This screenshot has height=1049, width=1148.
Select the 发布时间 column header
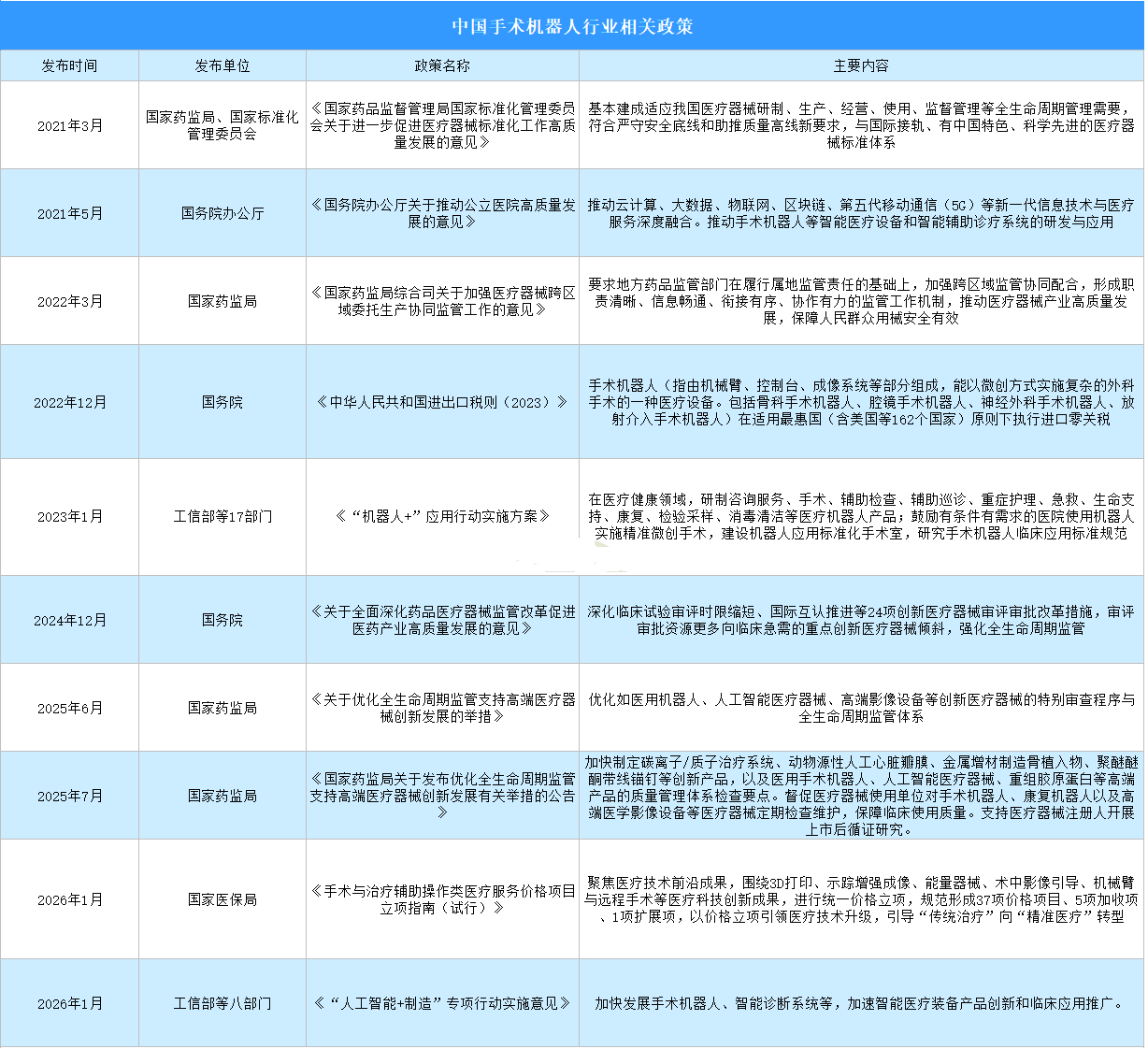[69, 65]
